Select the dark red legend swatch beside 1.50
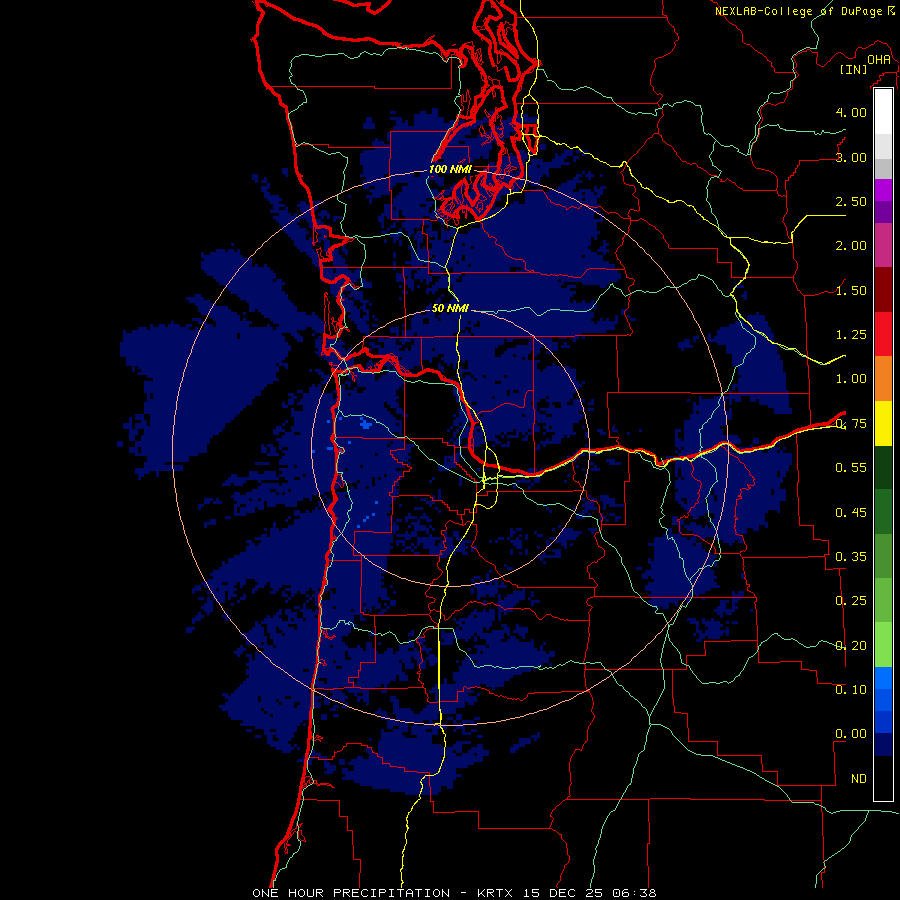The width and height of the screenshot is (900, 900). coord(883,290)
